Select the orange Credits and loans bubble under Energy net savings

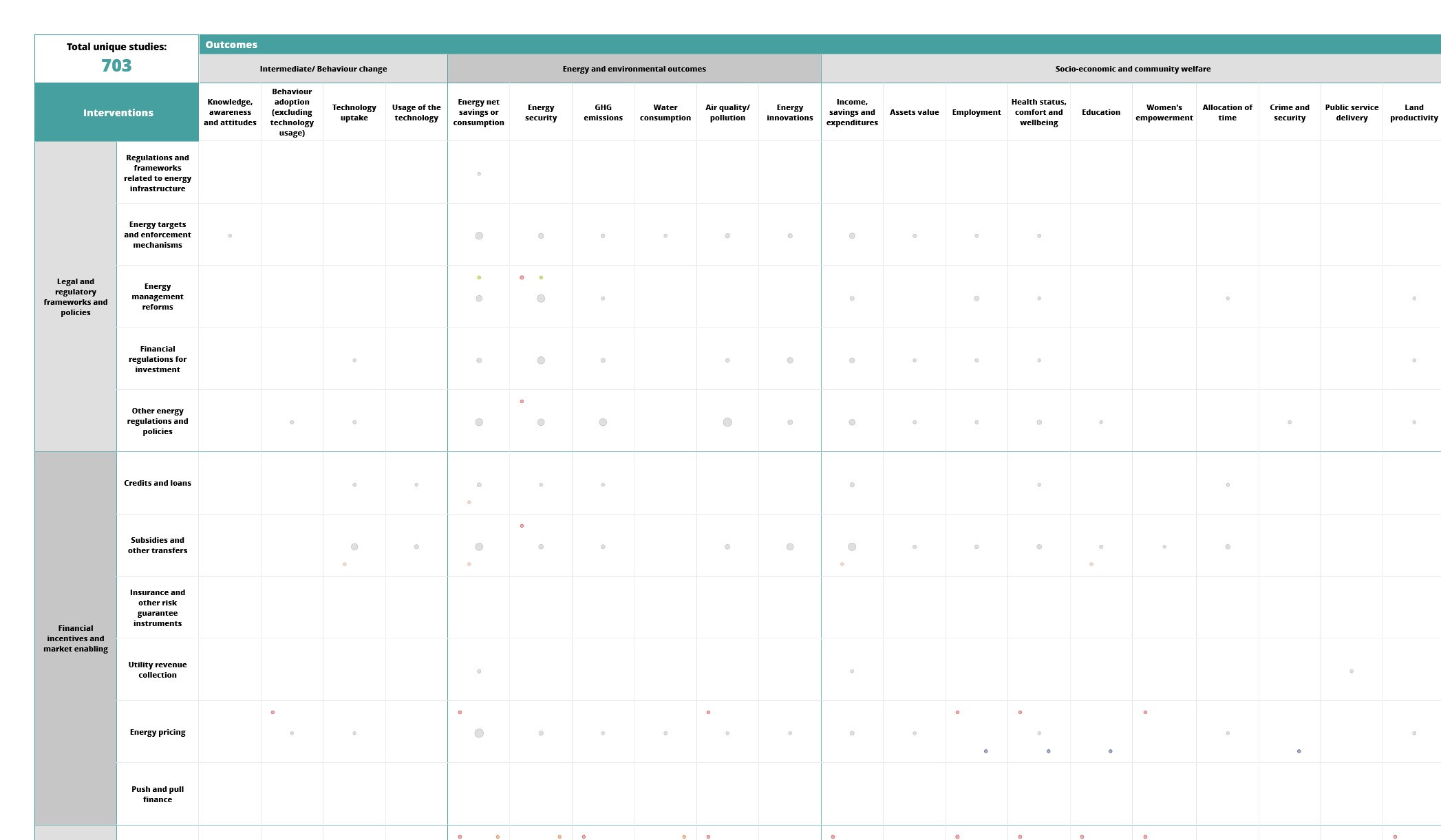(x=469, y=502)
